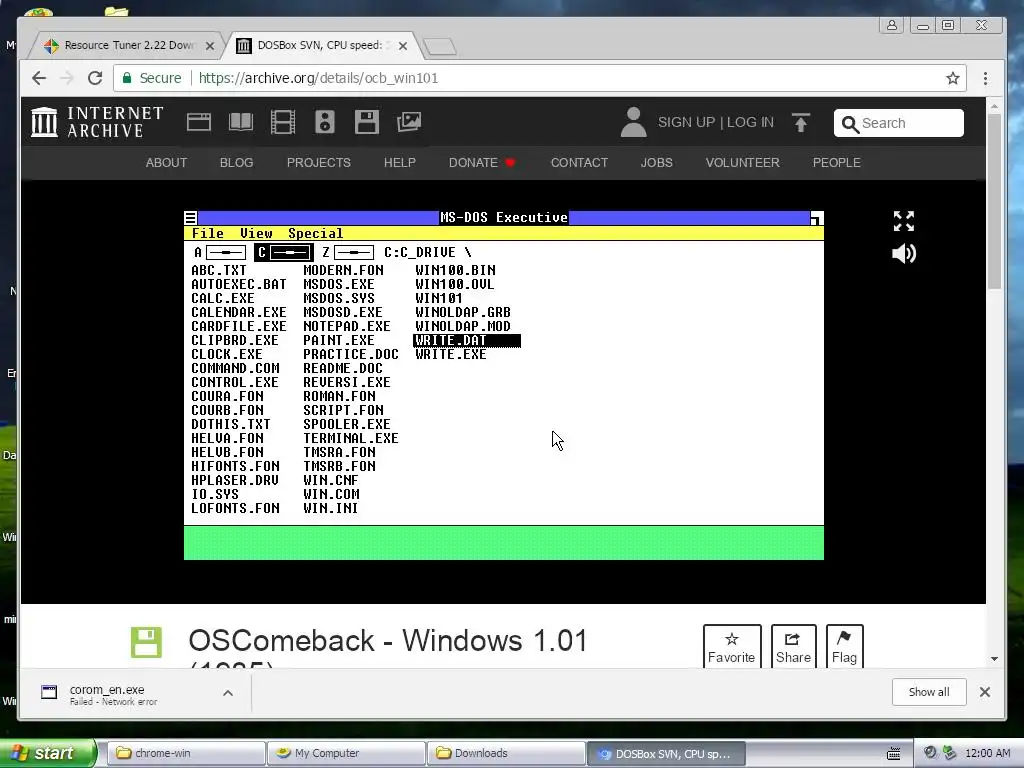Open Windows start button
Screen dimensions: 1024x768
pos(47,753)
